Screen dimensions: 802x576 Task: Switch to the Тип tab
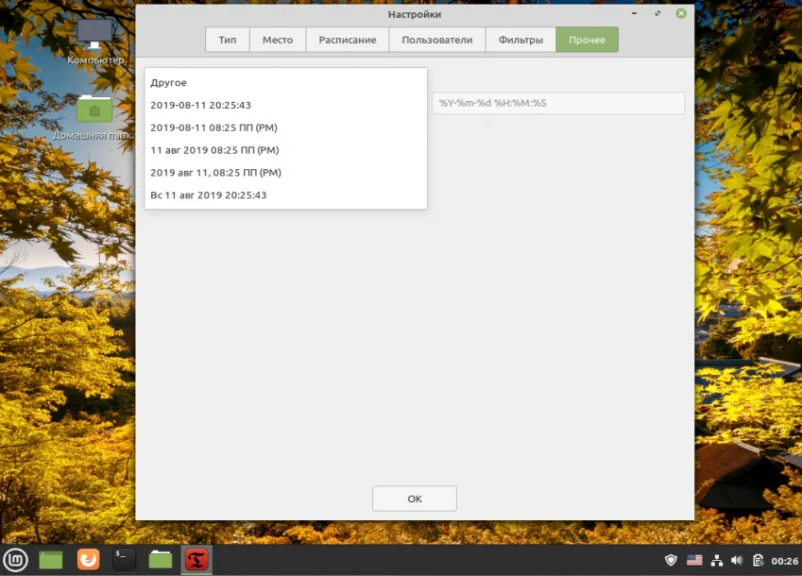coord(228,40)
